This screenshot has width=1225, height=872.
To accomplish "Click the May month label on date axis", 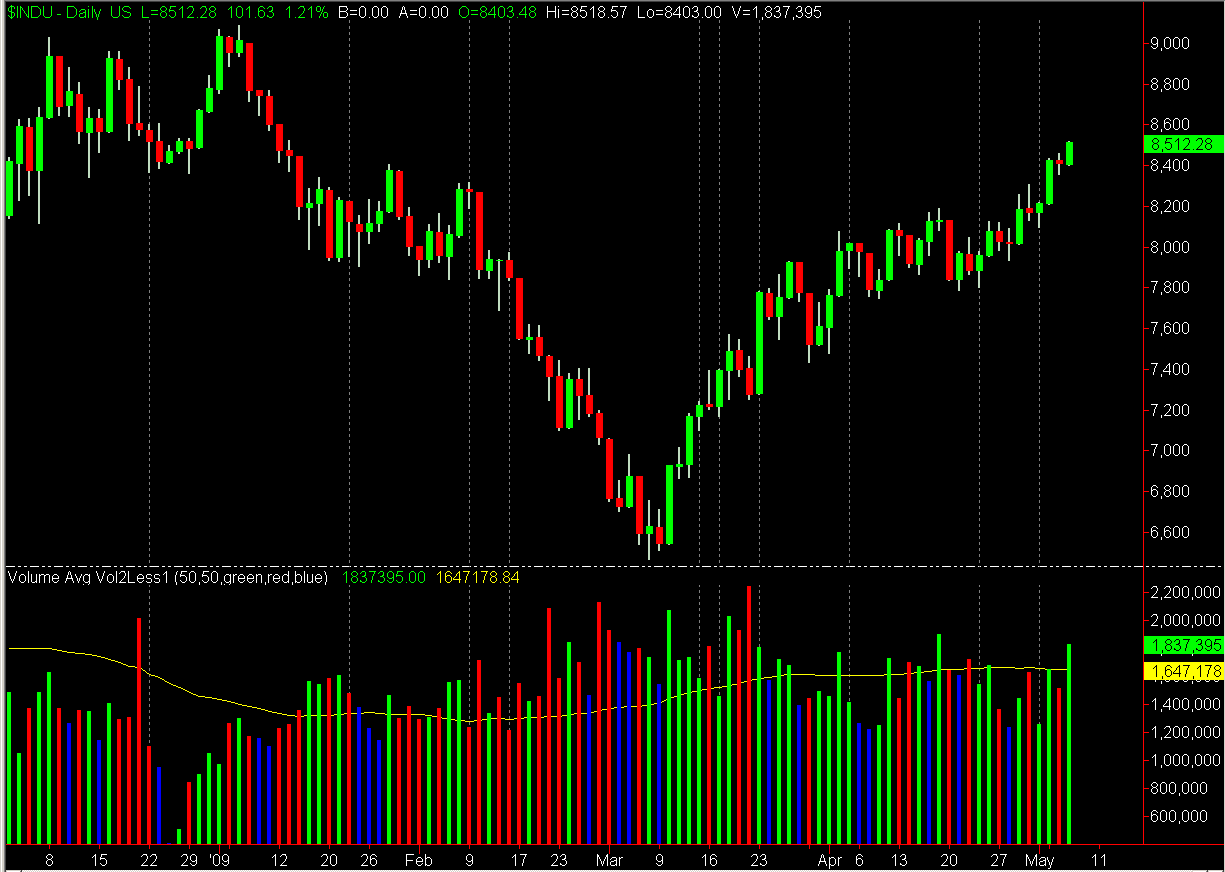I will [x=1040, y=859].
